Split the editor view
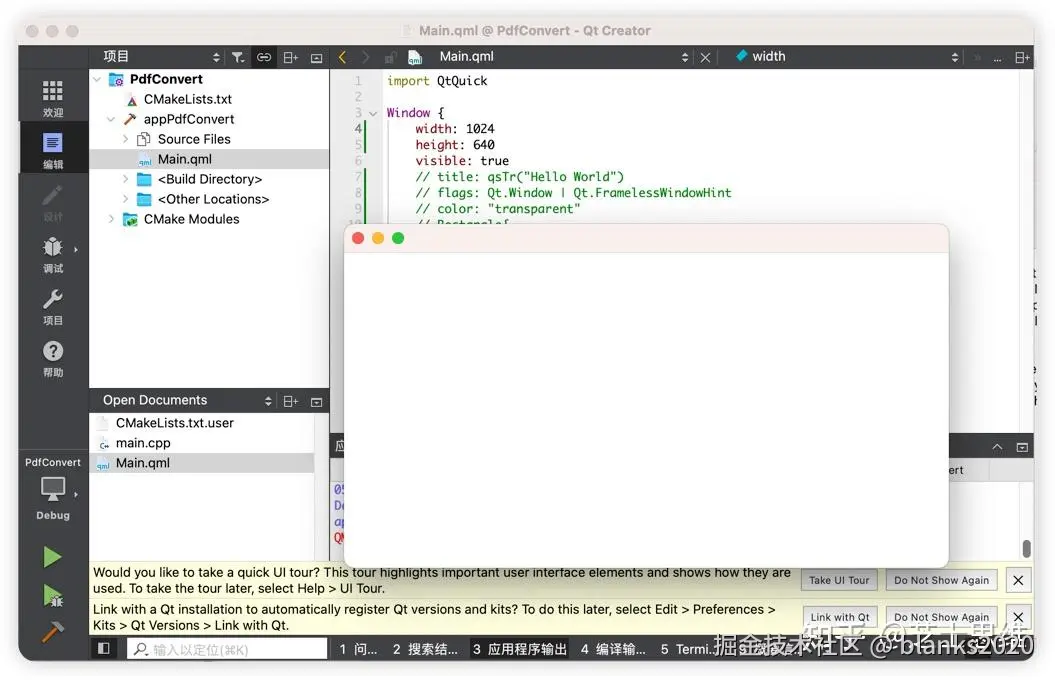 pyautogui.click(x=1021, y=57)
